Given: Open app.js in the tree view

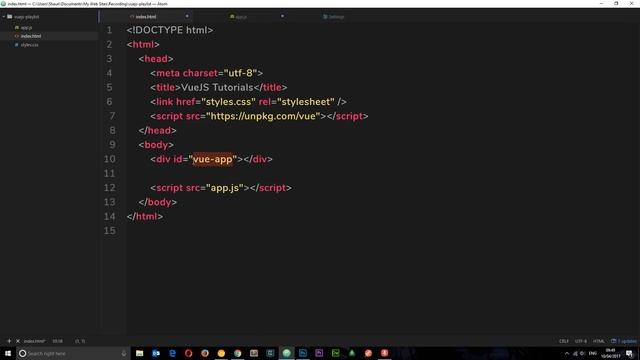Looking at the screenshot, I should coord(26,27).
